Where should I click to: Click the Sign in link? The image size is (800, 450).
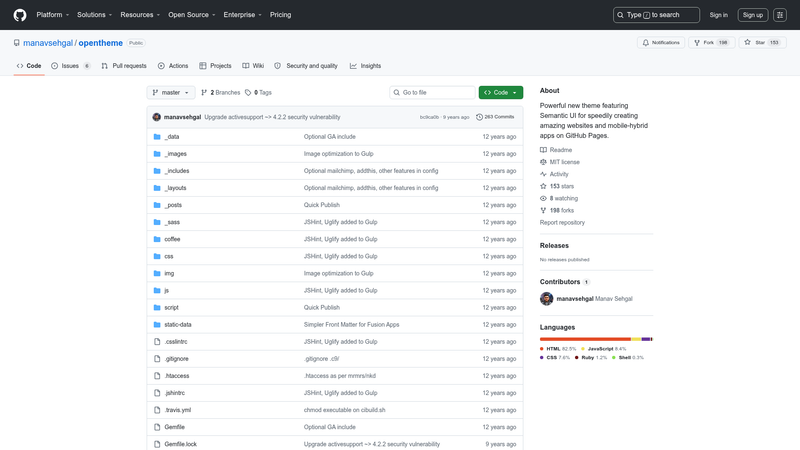[718, 15]
